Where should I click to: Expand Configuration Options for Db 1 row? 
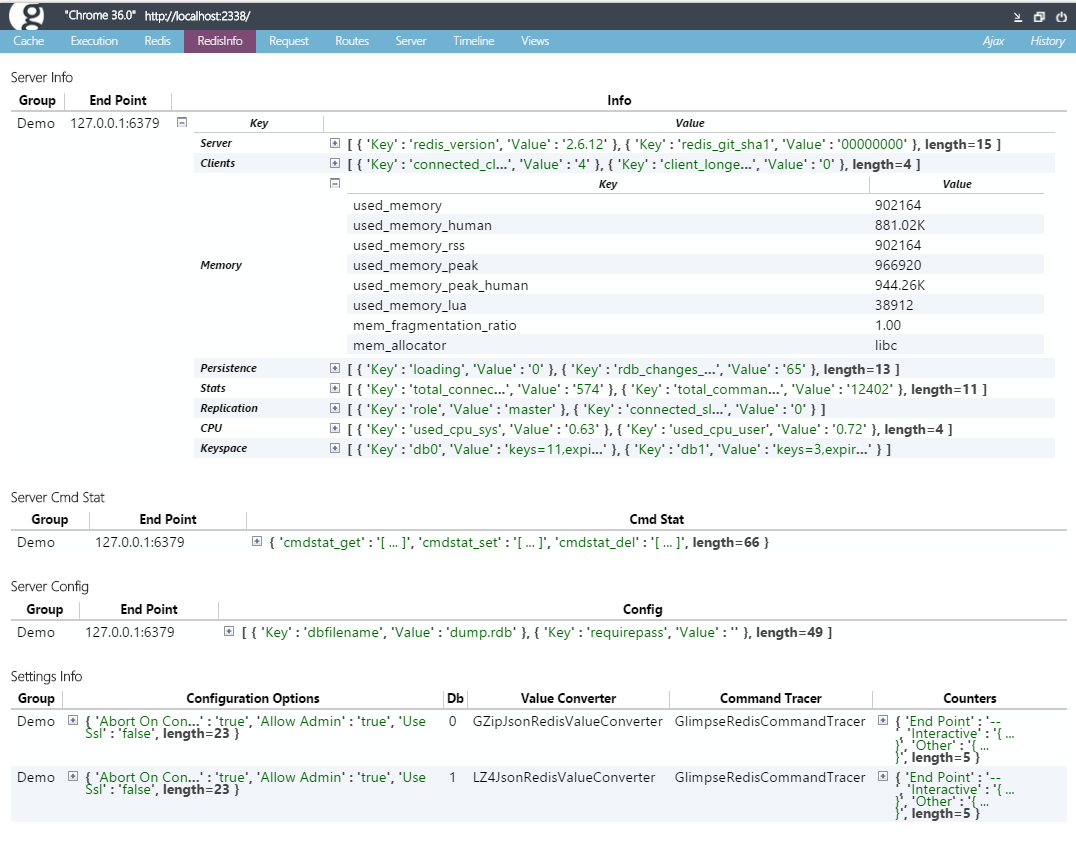point(73,777)
